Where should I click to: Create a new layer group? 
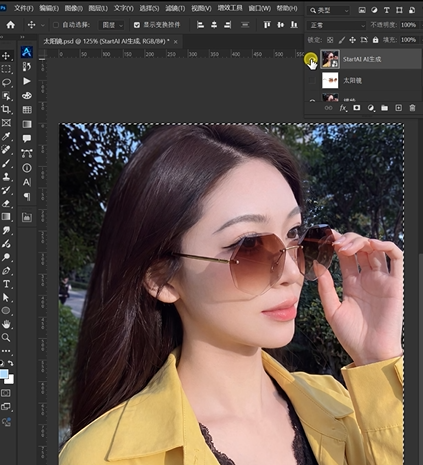[385, 108]
